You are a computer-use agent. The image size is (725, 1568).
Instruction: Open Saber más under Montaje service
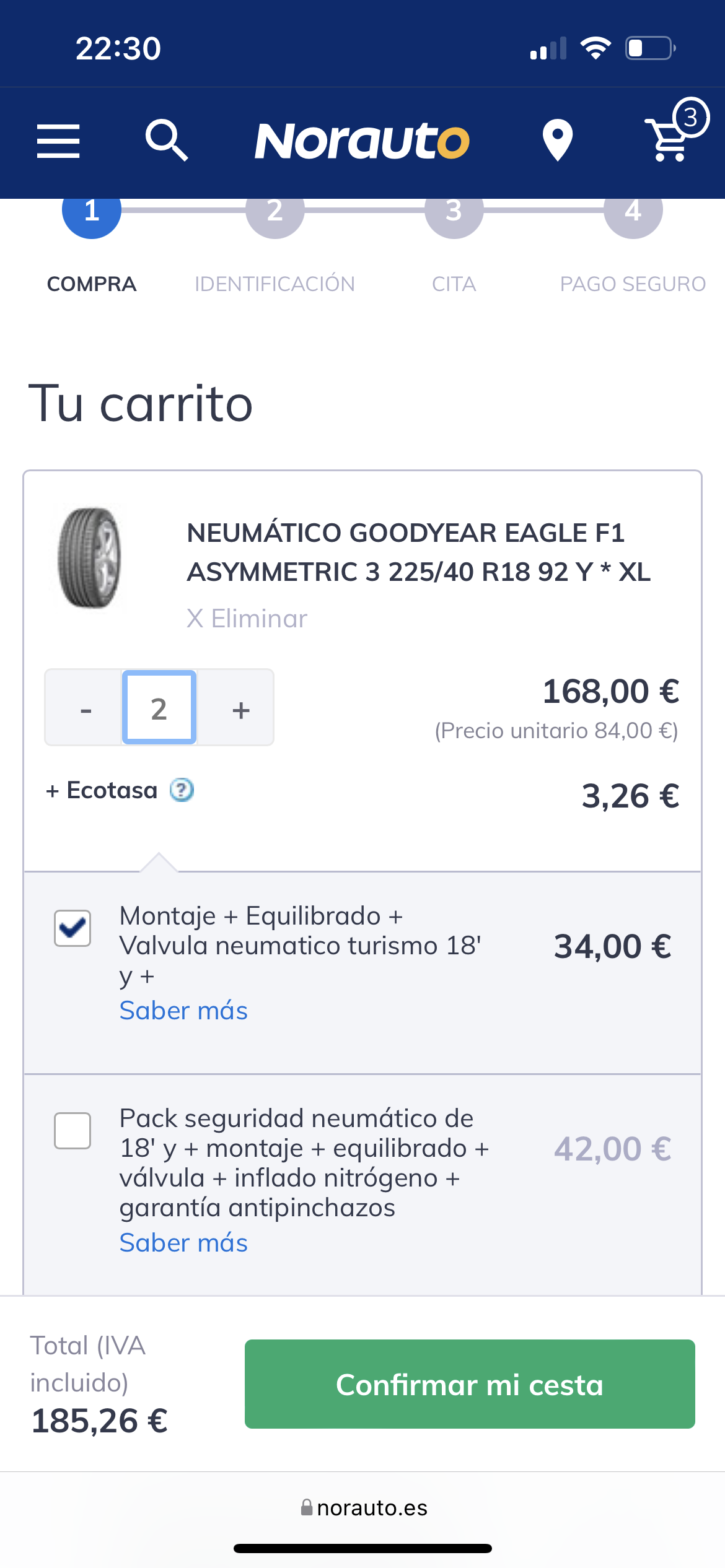(x=183, y=1011)
